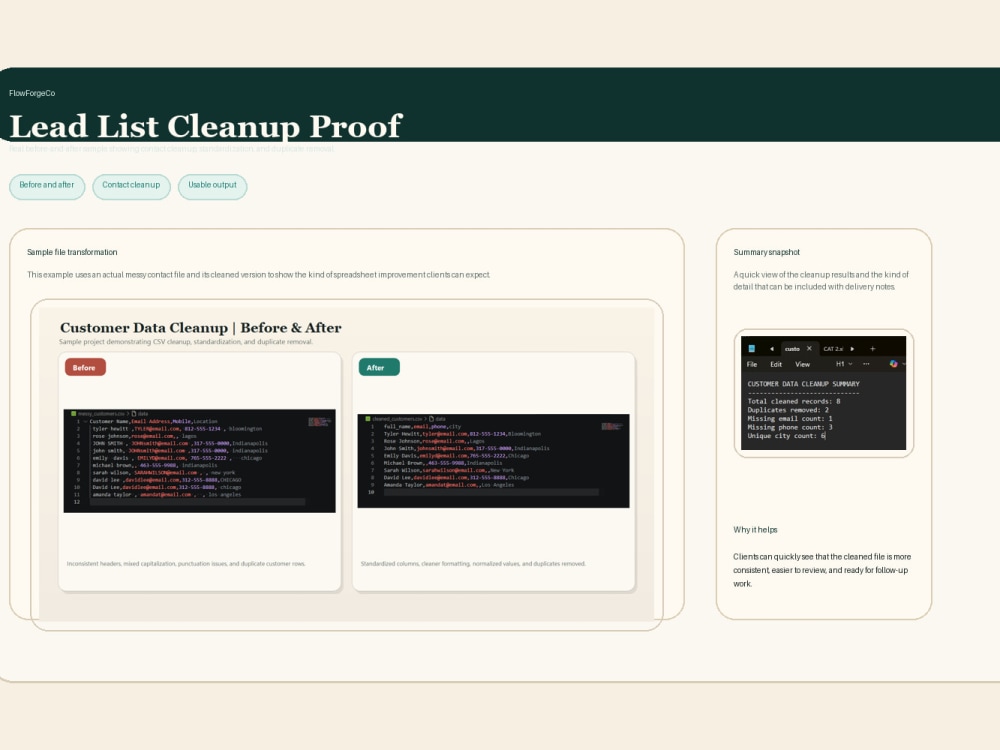Click the 'Why it helps' heading

click(755, 529)
